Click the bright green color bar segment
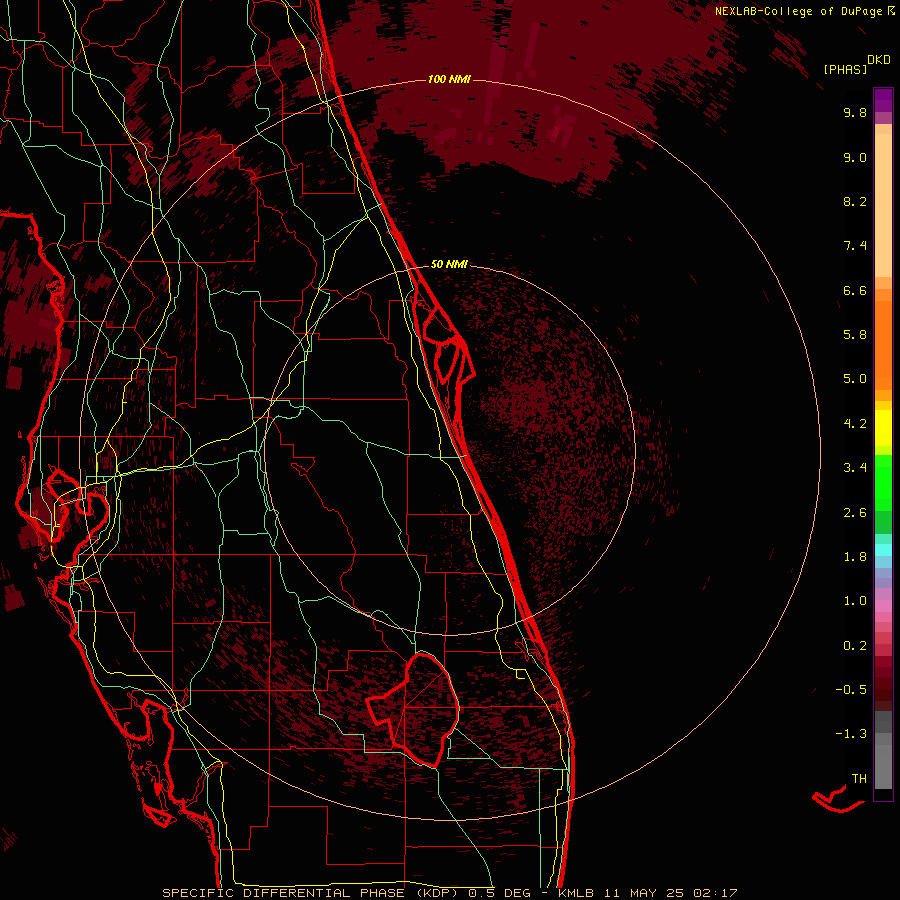Image resolution: width=900 pixels, height=900 pixels. click(x=883, y=482)
